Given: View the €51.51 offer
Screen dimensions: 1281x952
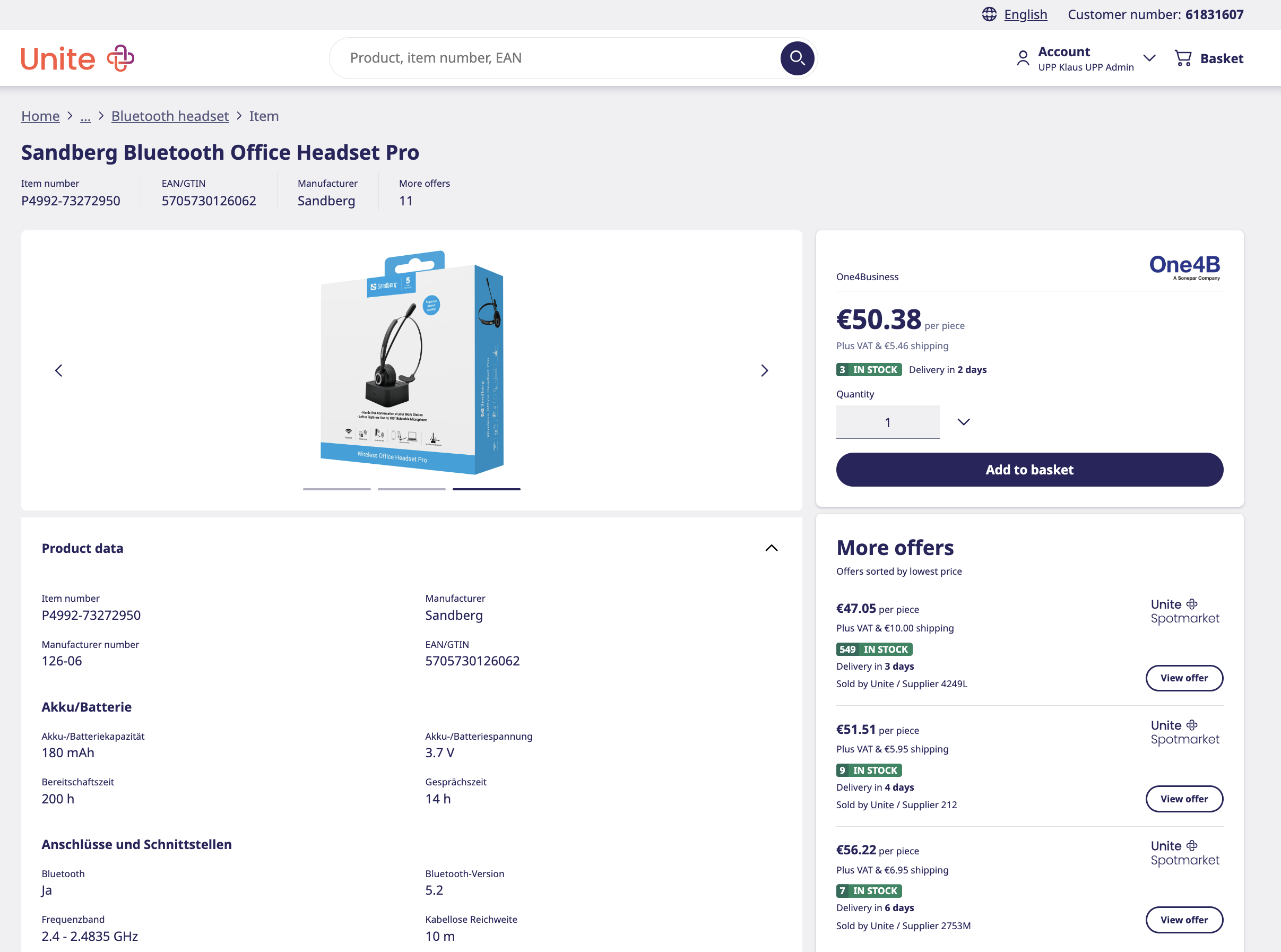Looking at the screenshot, I should pyautogui.click(x=1184, y=799).
